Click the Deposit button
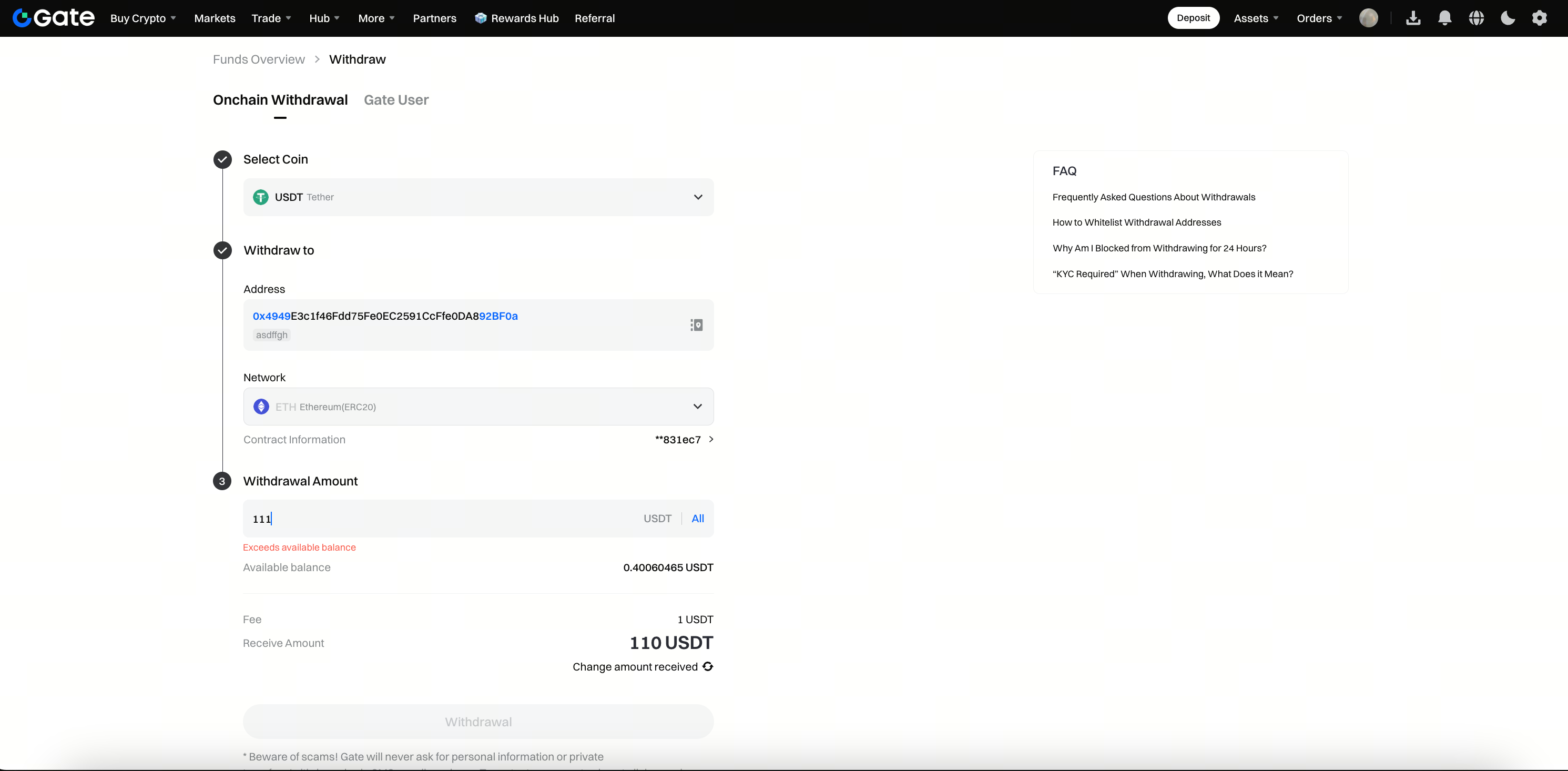This screenshot has width=1568, height=771. 1193,18
